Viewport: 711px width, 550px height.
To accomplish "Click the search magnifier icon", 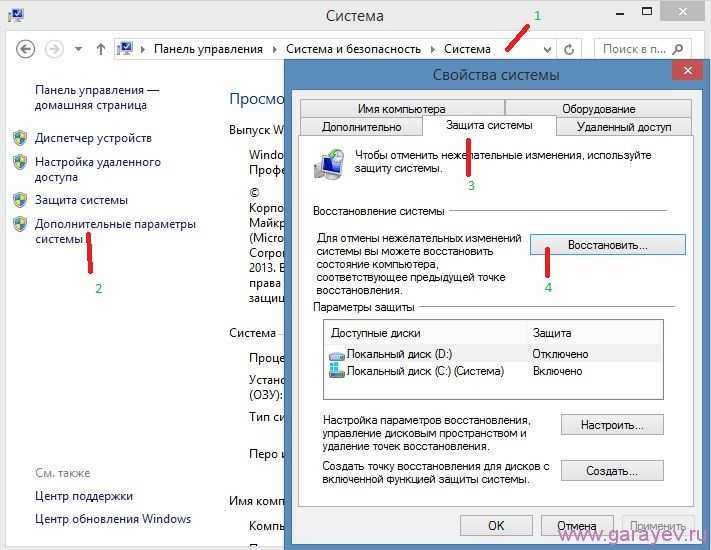I will (677, 49).
